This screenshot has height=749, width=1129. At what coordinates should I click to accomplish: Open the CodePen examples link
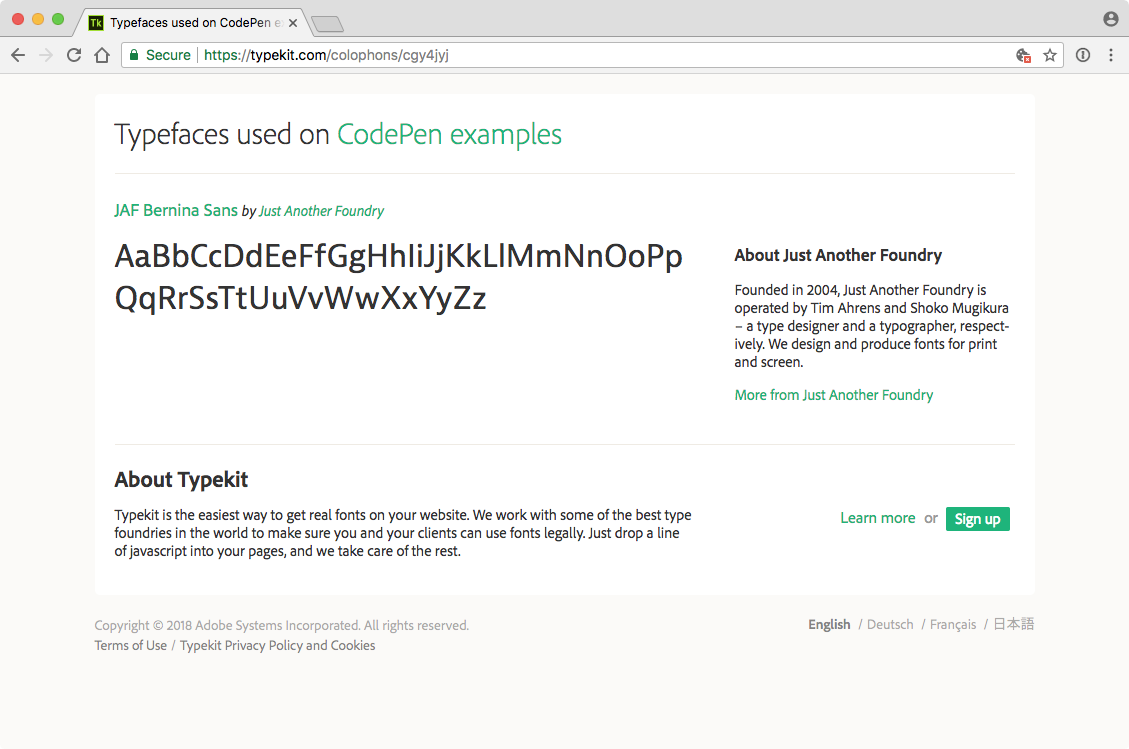tap(449, 134)
